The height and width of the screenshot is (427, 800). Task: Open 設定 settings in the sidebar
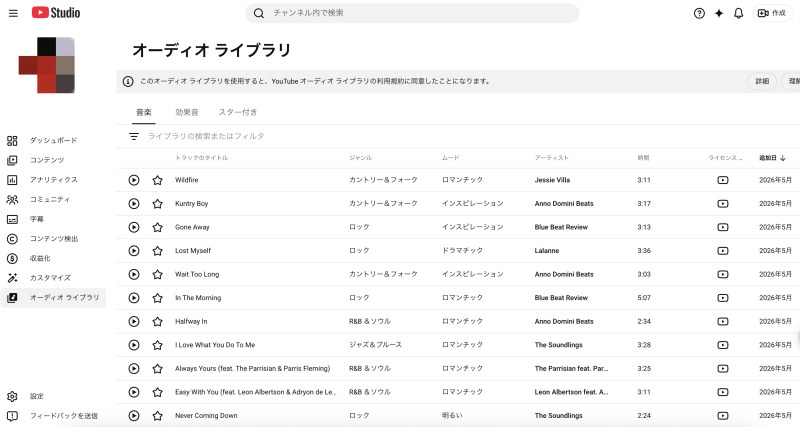click(x=53, y=396)
